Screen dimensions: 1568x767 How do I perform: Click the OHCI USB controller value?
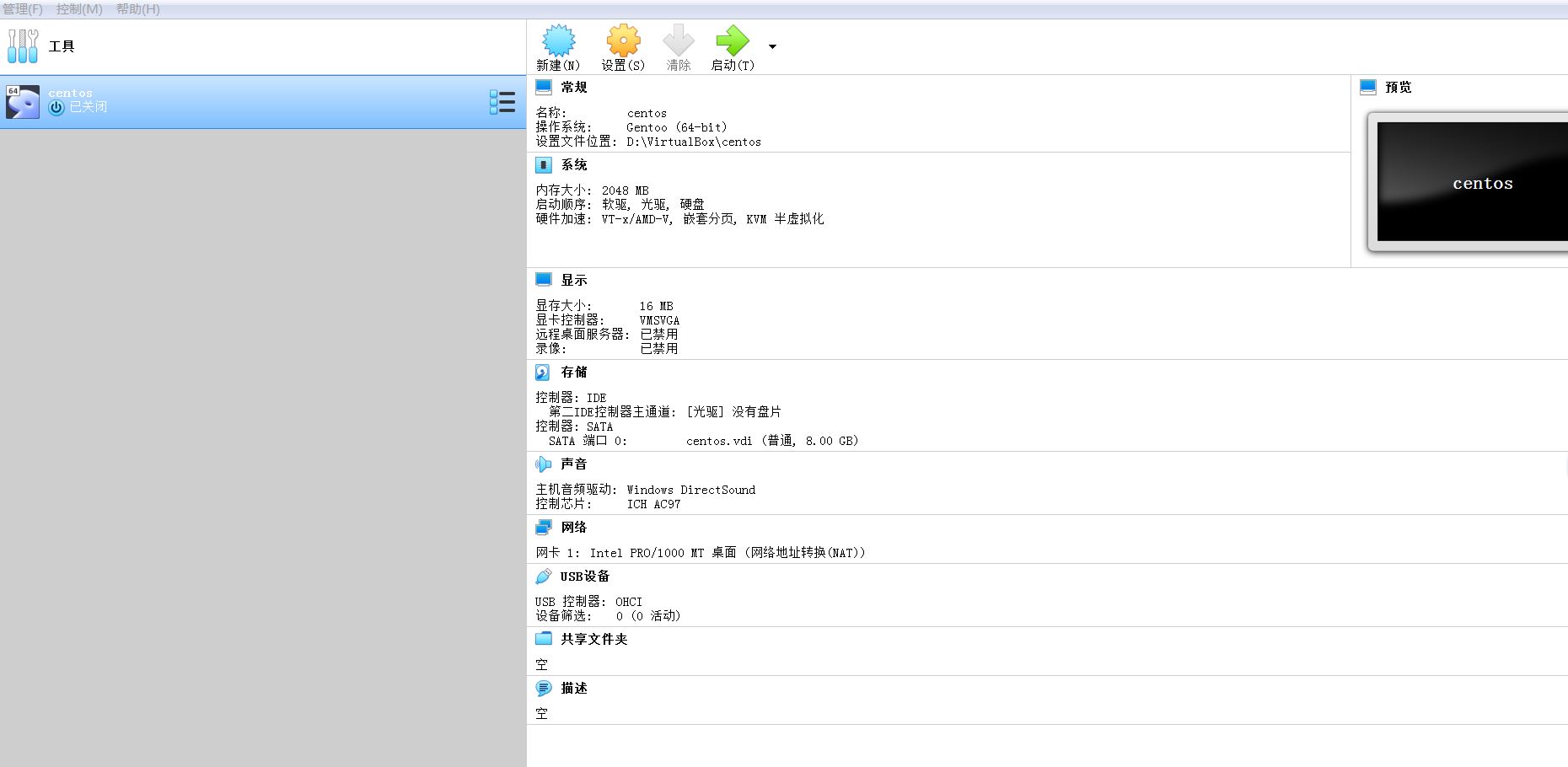pyautogui.click(x=629, y=602)
